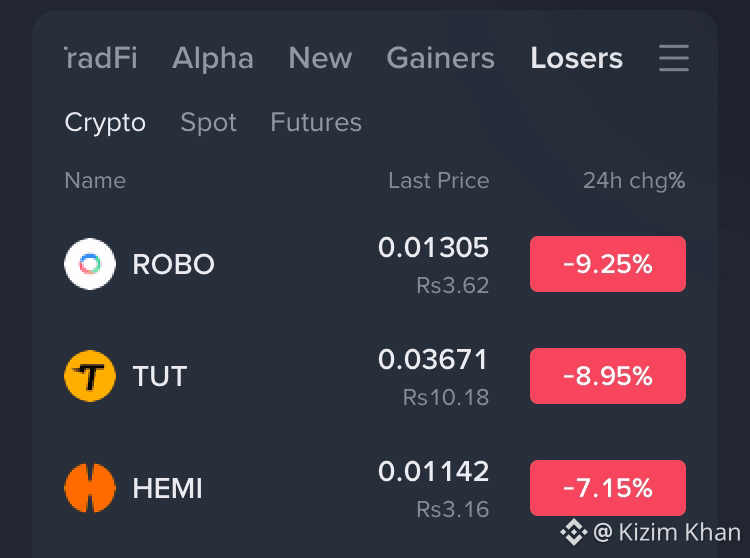
Task: Click ROBO's -9.25% change badge
Action: (x=607, y=264)
